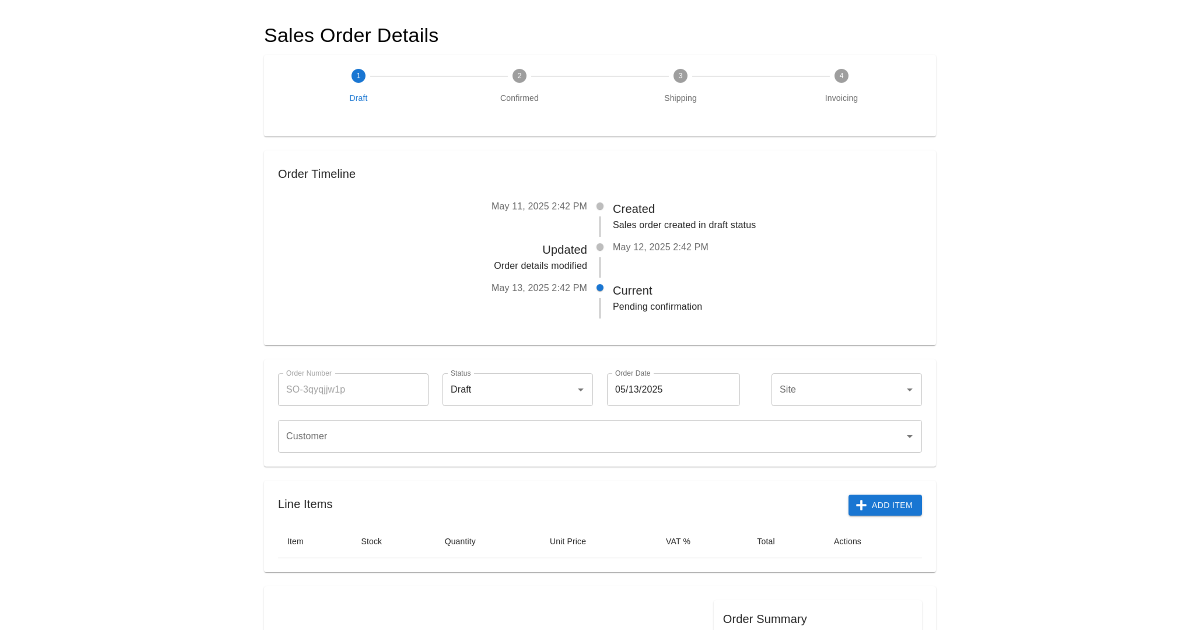This screenshot has height=630, width=1200.
Task: Click the Order Date input field
Action: [x=673, y=389]
